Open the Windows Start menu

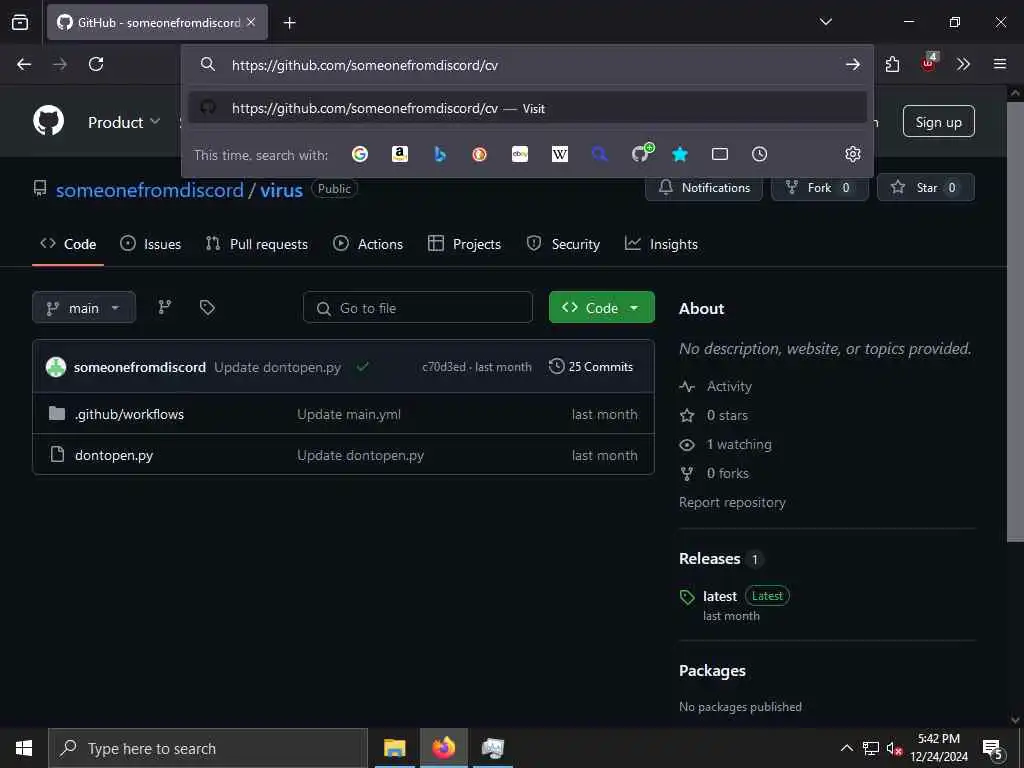pos(24,748)
